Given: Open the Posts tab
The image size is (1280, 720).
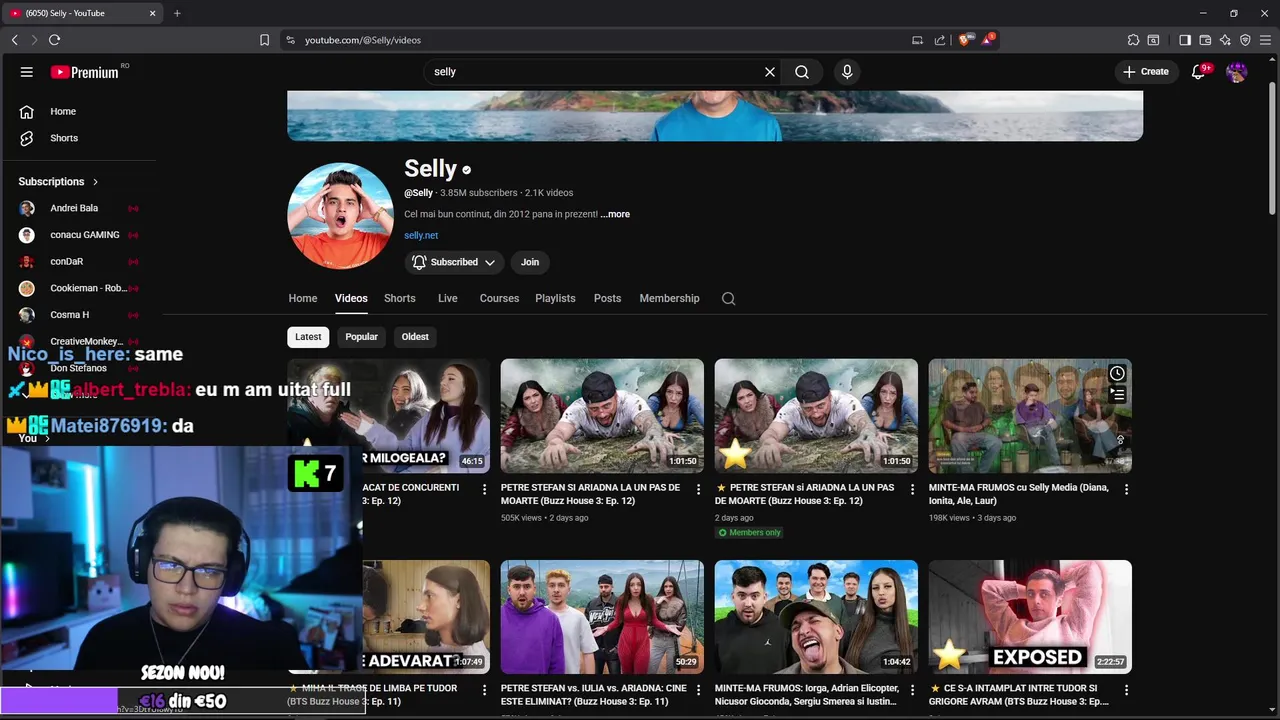Looking at the screenshot, I should pyautogui.click(x=607, y=298).
